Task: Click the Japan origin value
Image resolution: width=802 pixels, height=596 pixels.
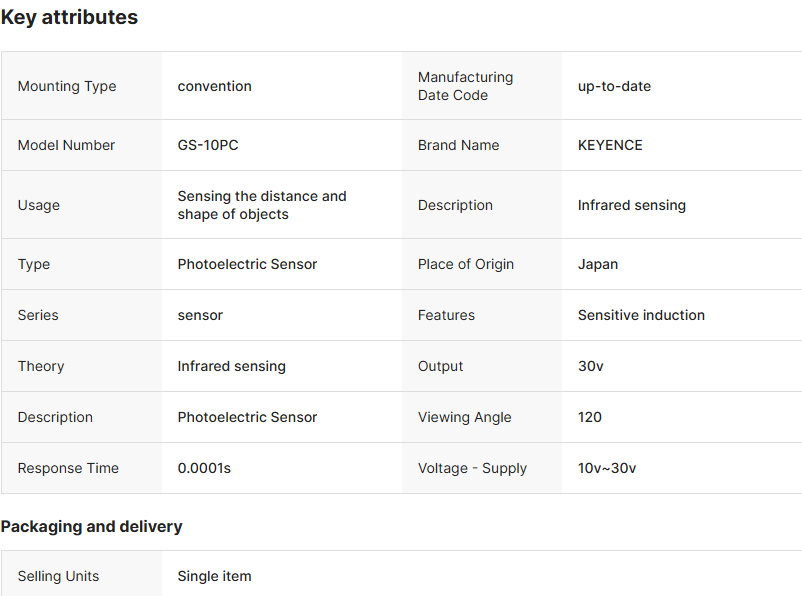Action: (x=598, y=264)
